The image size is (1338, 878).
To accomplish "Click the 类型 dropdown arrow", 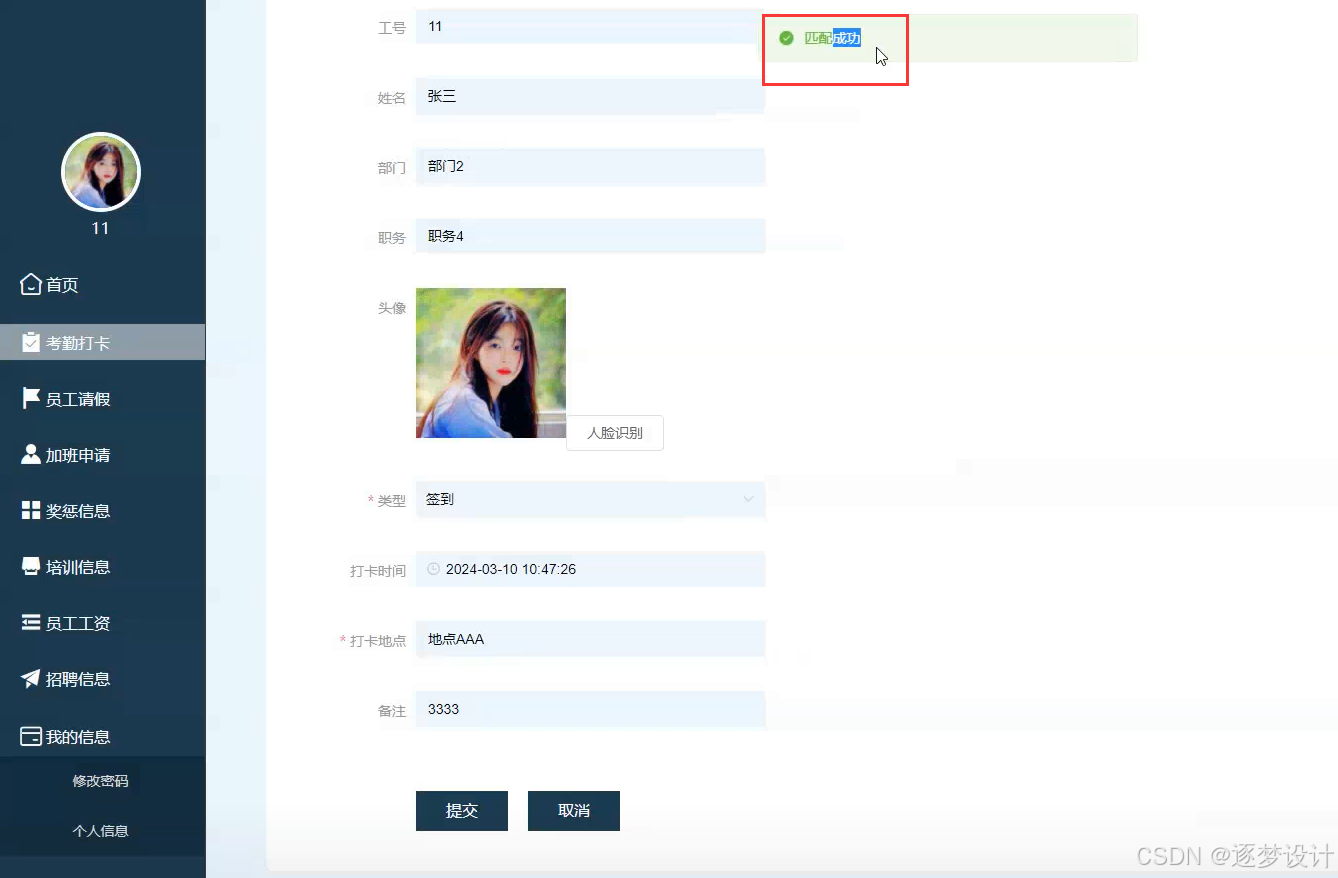I will (748, 499).
